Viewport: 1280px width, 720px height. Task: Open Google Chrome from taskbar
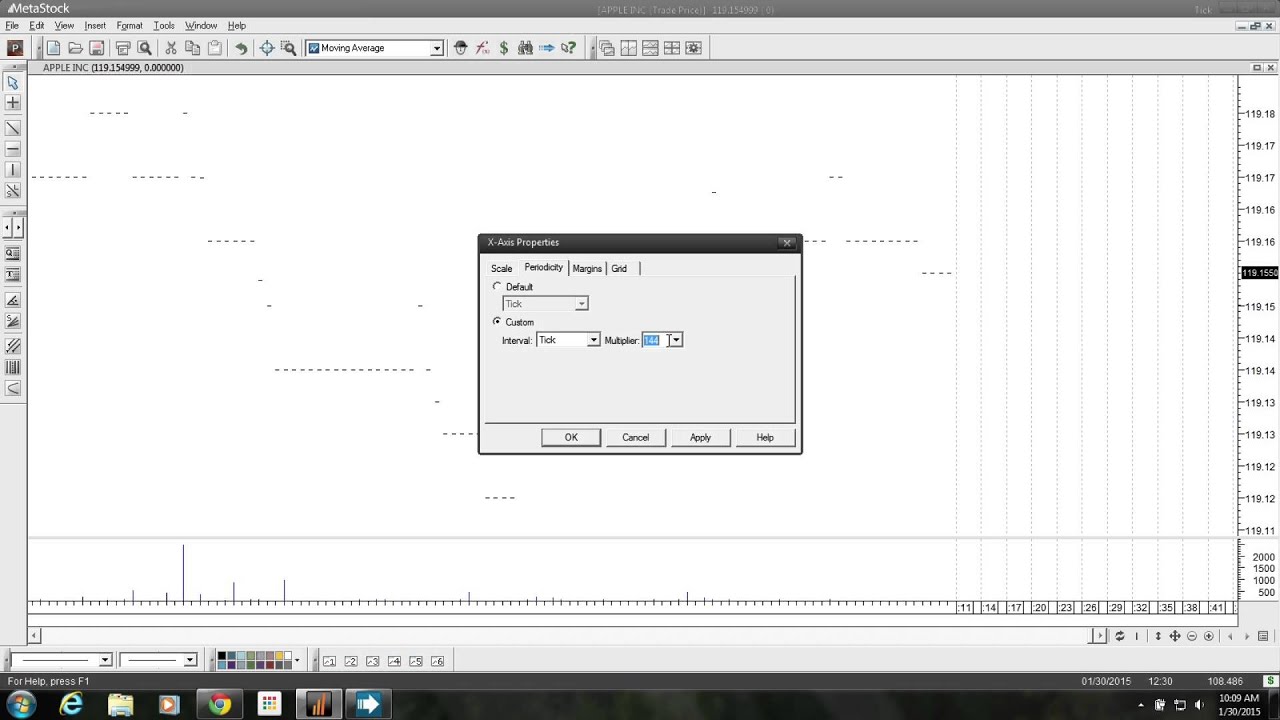[x=219, y=705]
